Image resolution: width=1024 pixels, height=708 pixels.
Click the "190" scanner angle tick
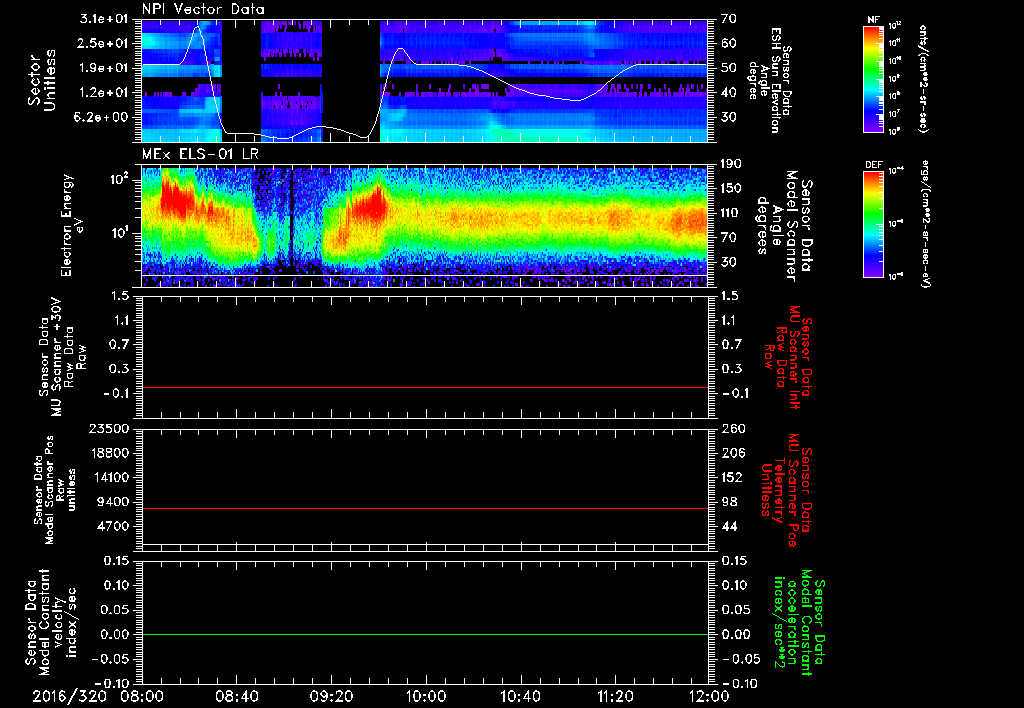(731, 164)
